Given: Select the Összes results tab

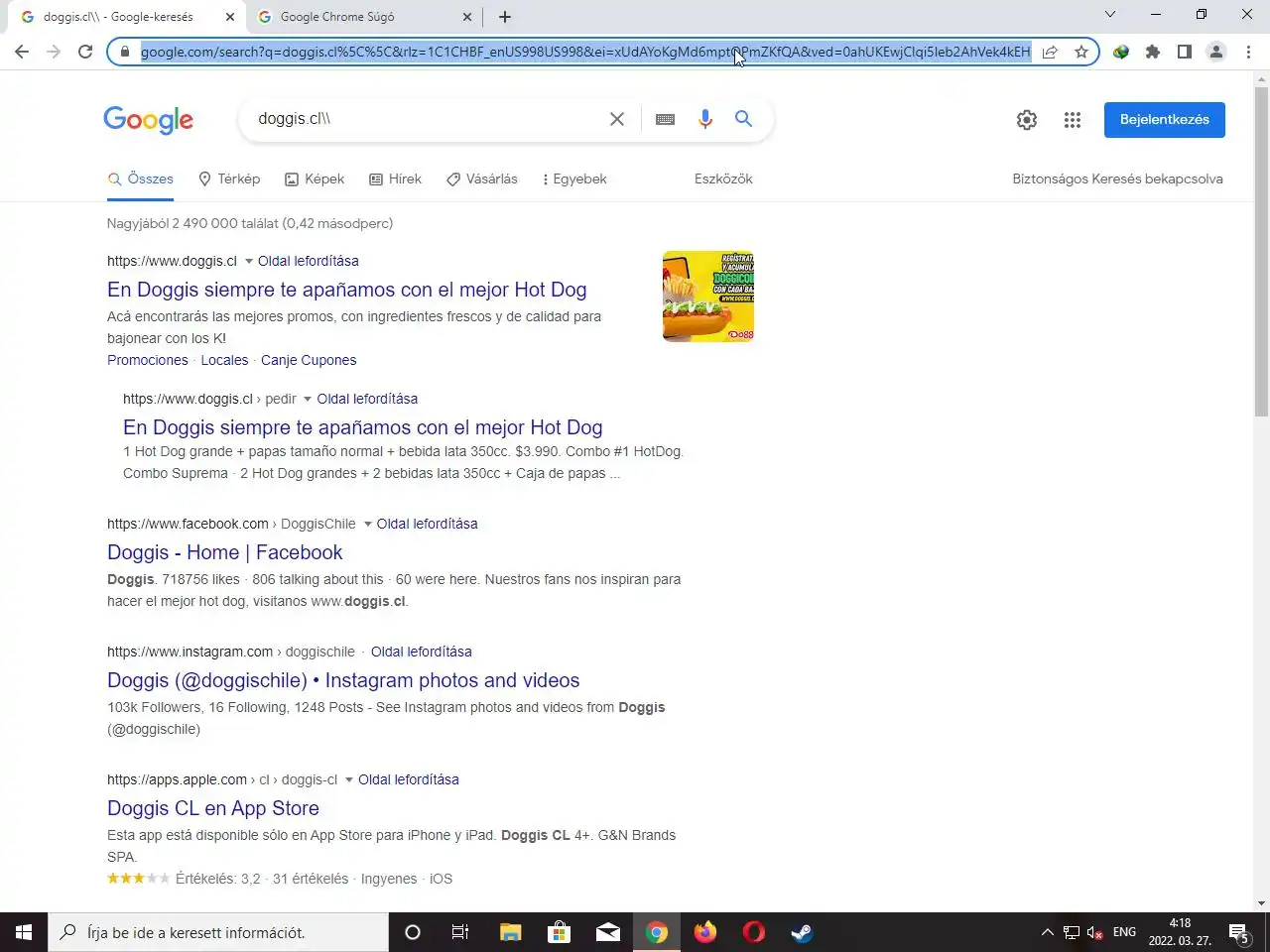Looking at the screenshot, I should click(141, 179).
